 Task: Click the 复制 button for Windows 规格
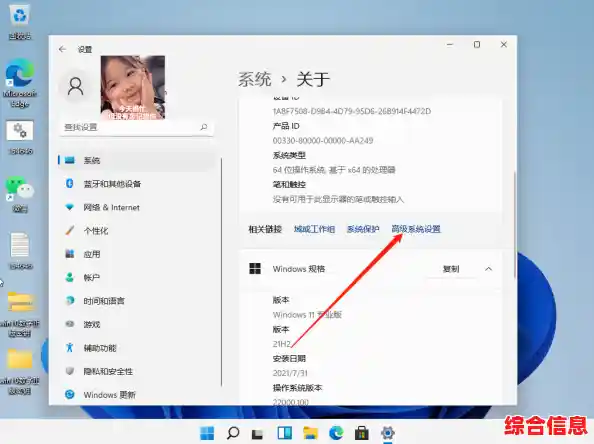(451, 269)
